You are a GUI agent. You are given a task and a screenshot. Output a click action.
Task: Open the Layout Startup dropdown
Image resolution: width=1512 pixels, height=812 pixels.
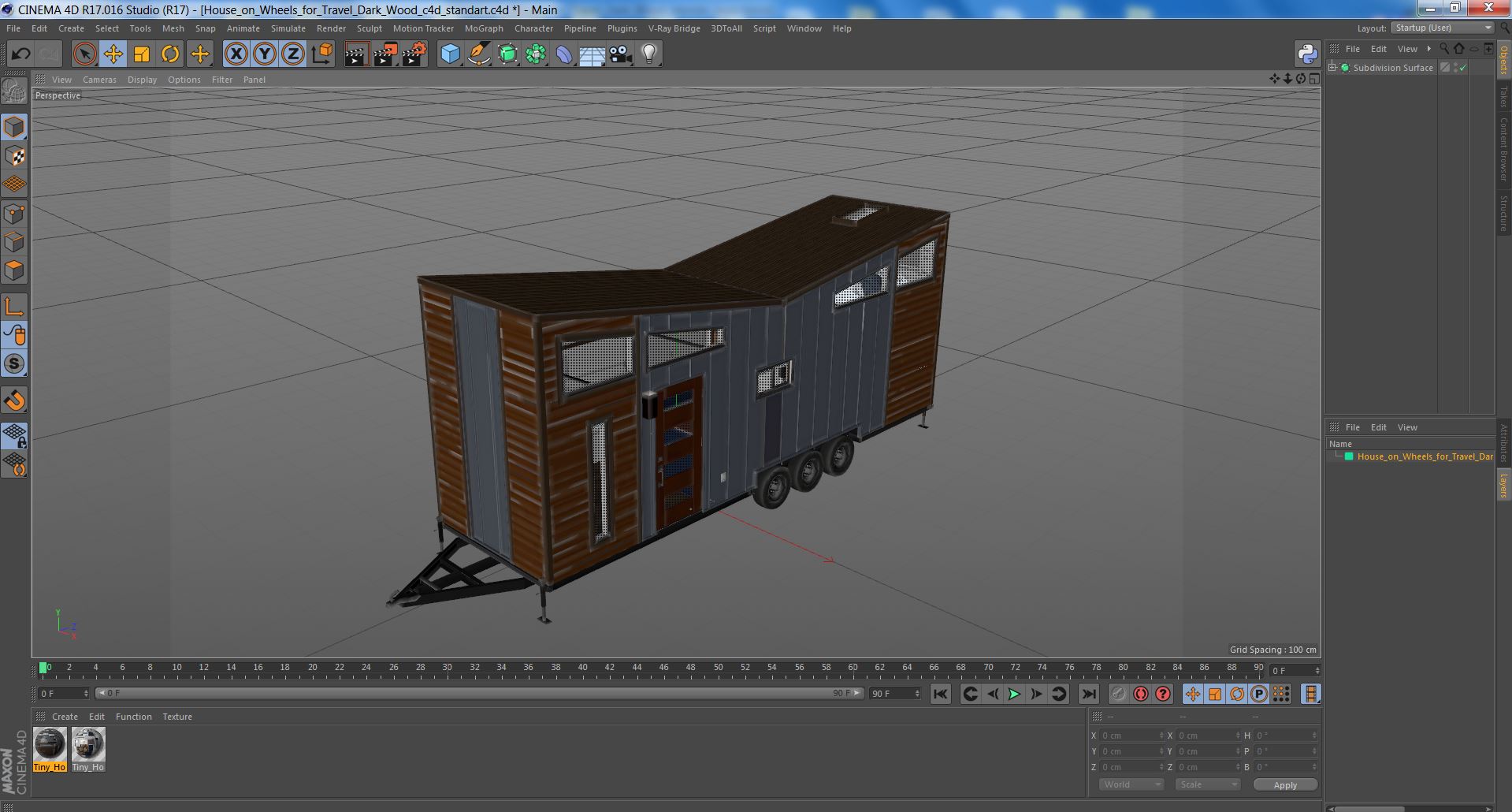click(x=1443, y=28)
